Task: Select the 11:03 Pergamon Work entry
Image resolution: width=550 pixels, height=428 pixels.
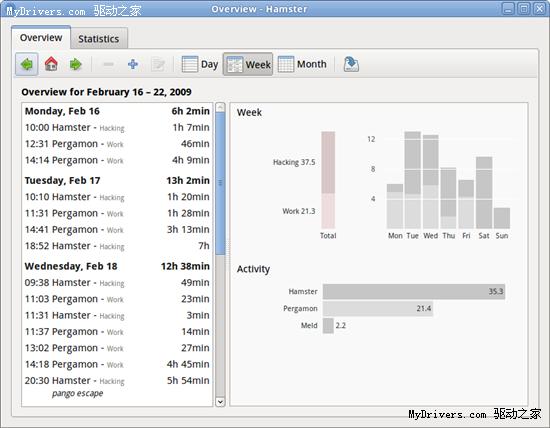Action: (x=117, y=299)
